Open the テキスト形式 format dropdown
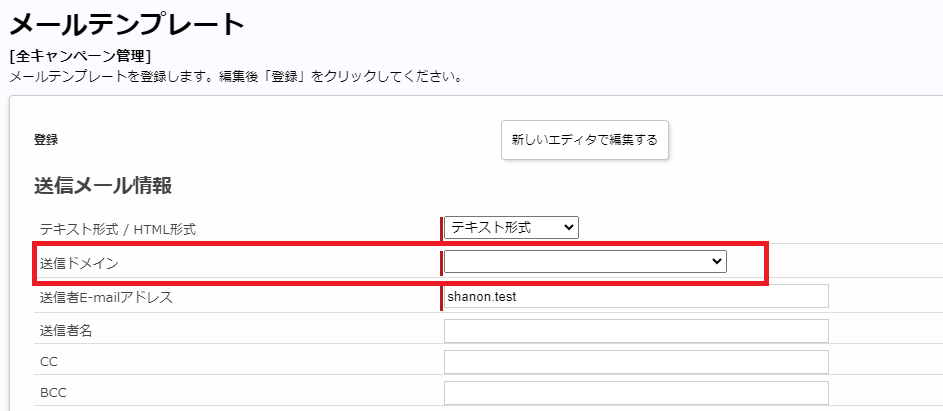943x411 pixels. pyautogui.click(x=511, y=228)
